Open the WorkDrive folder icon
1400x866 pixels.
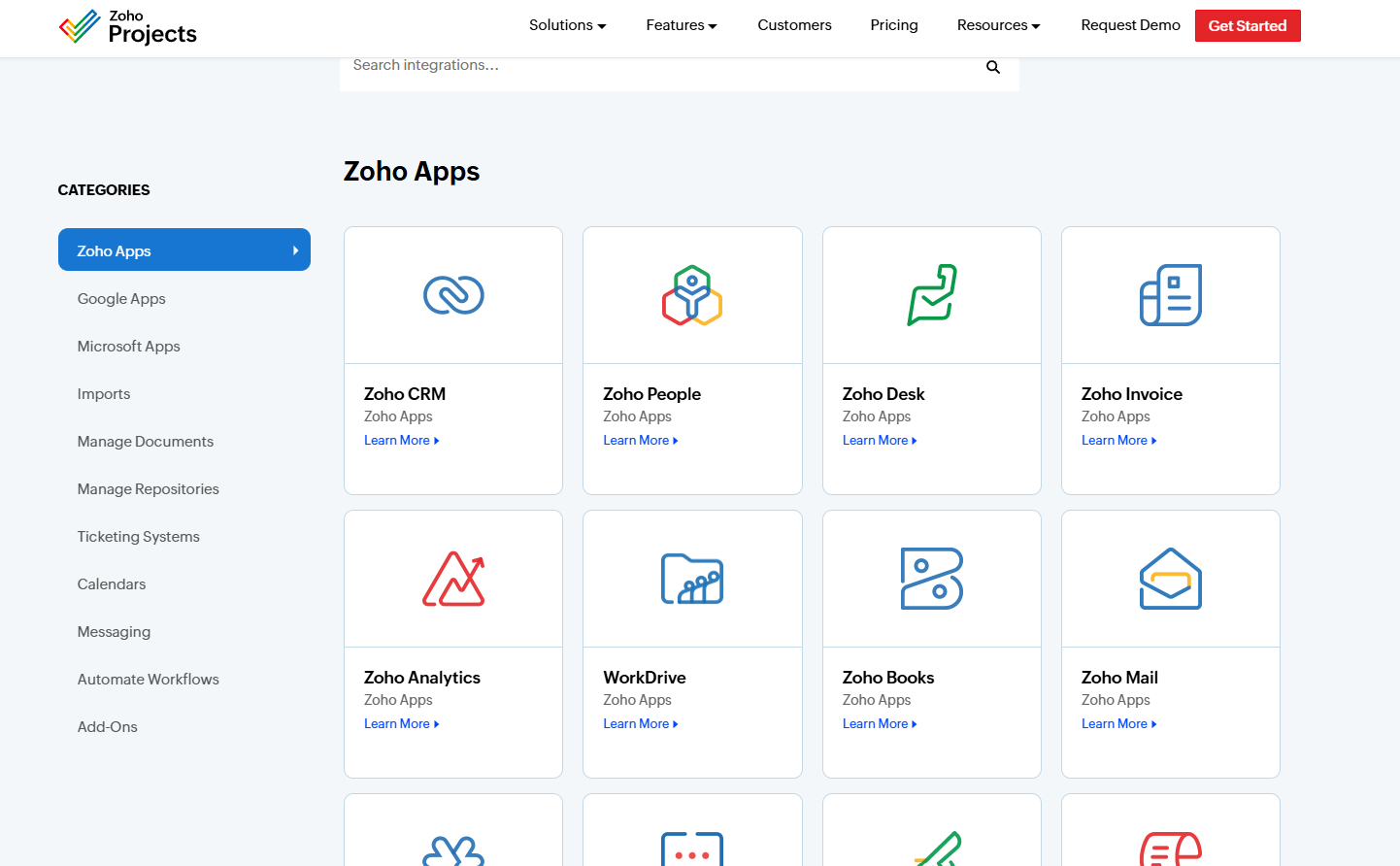[692, 579]
